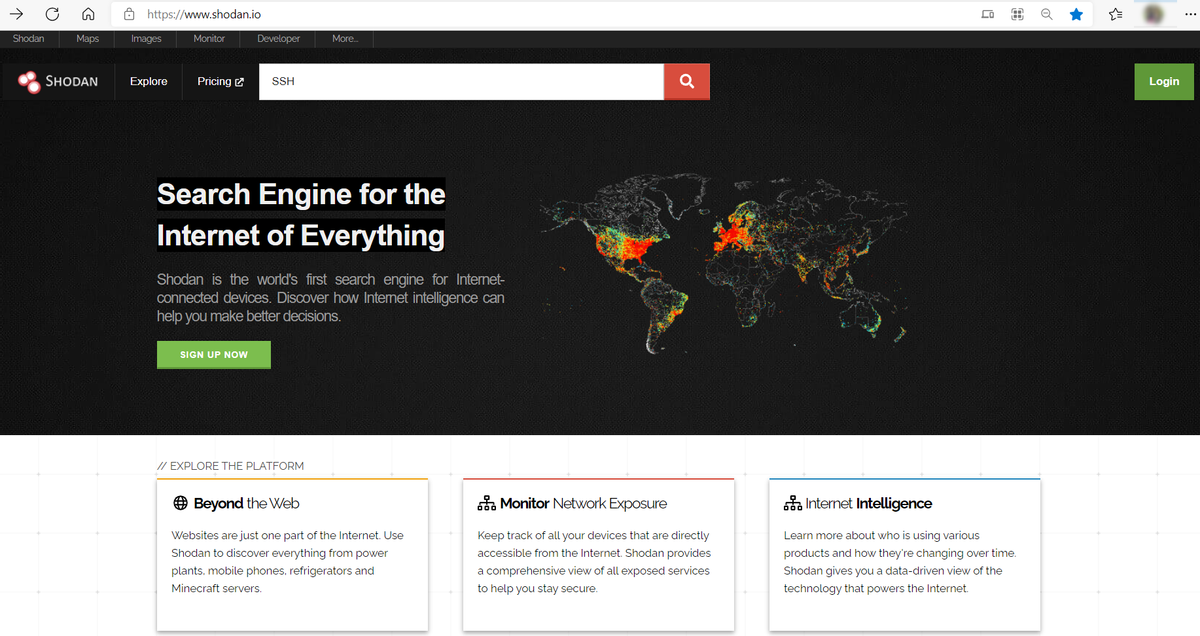Click the Shodan logo icon
1200x636 pixels.
29,81
